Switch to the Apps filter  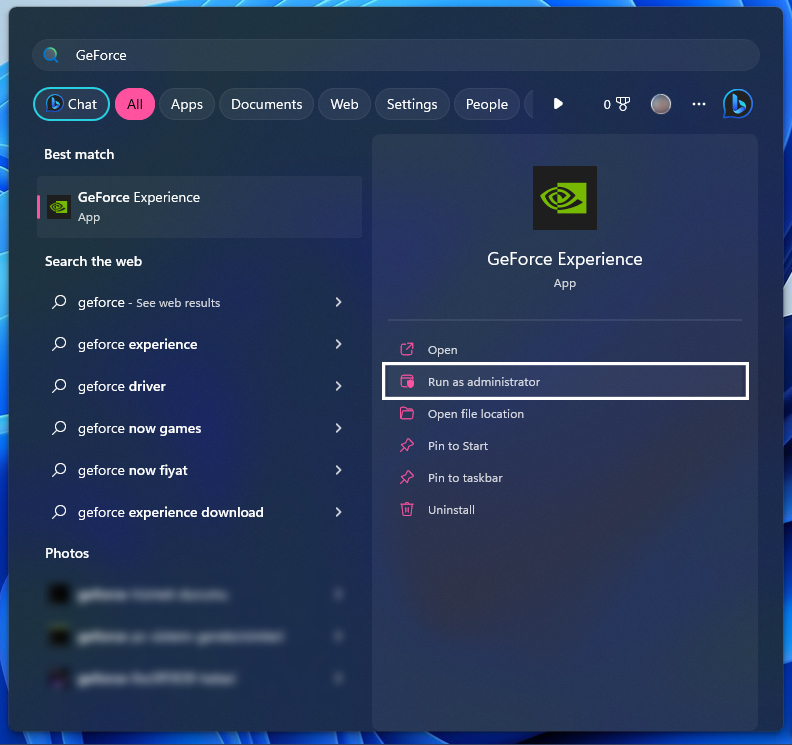point(187,104)
